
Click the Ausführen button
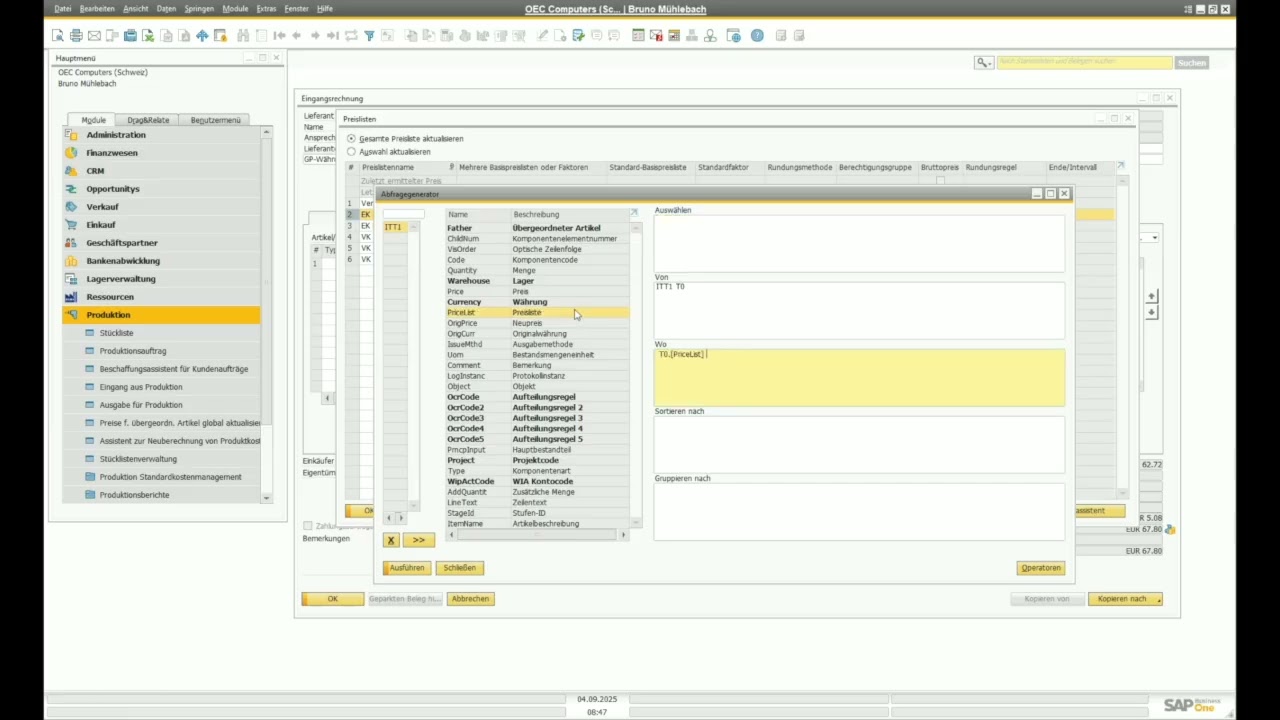click(x=406, y=568)
